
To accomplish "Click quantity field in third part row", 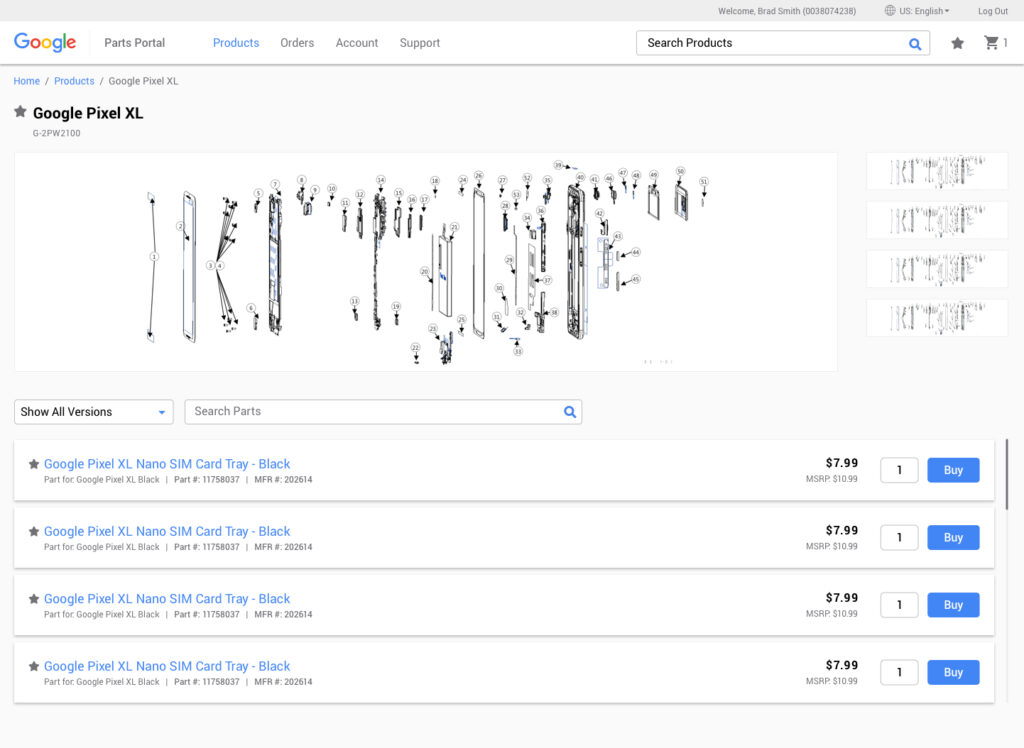I will click(899, 605).
